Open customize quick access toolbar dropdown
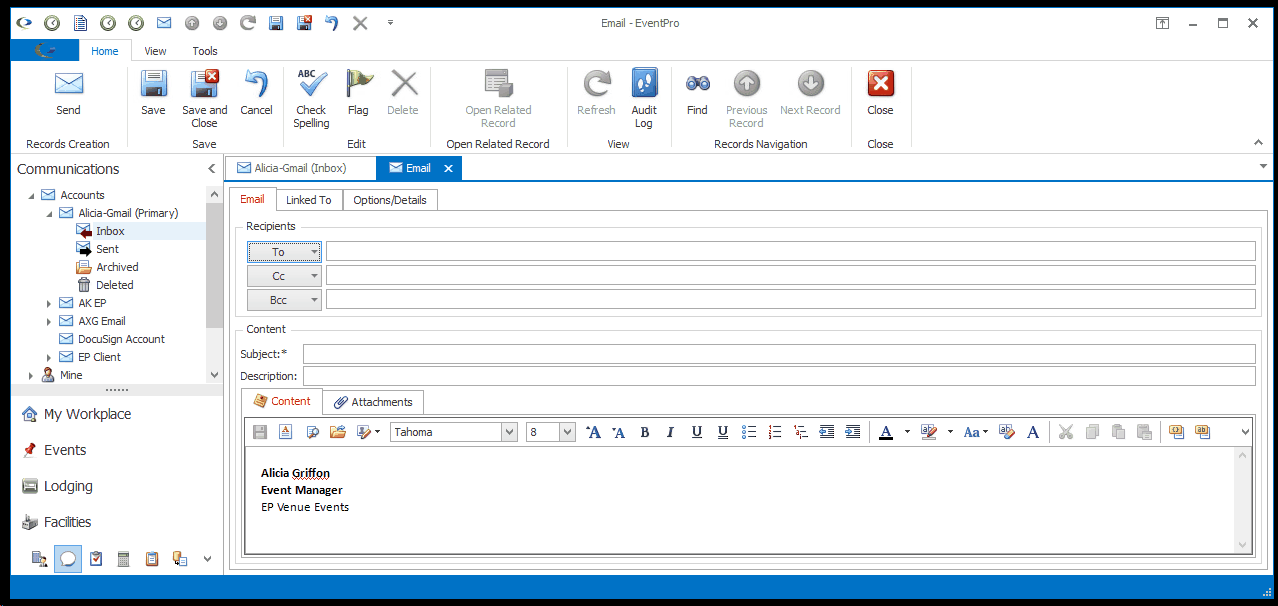 [x=390, y=22]
